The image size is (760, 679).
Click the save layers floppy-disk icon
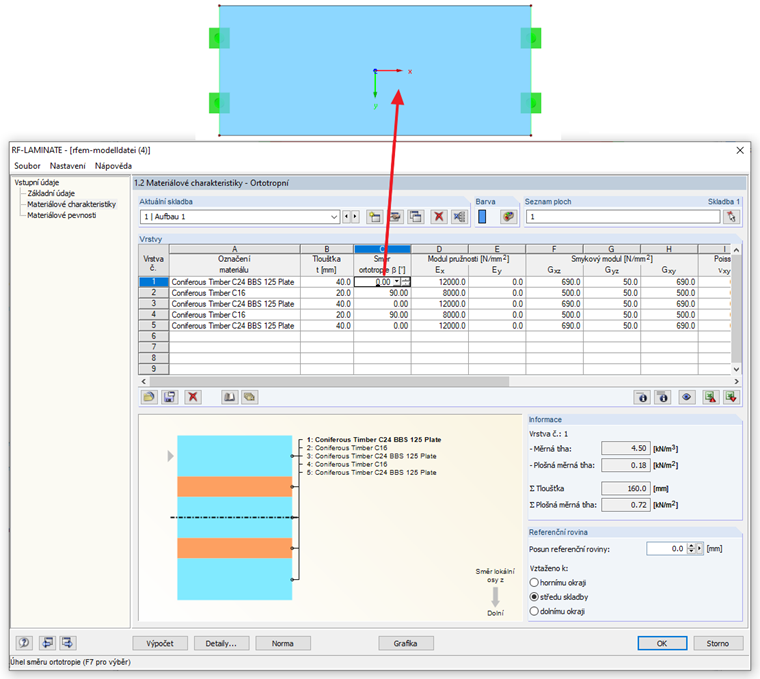[x=170, y=397]
